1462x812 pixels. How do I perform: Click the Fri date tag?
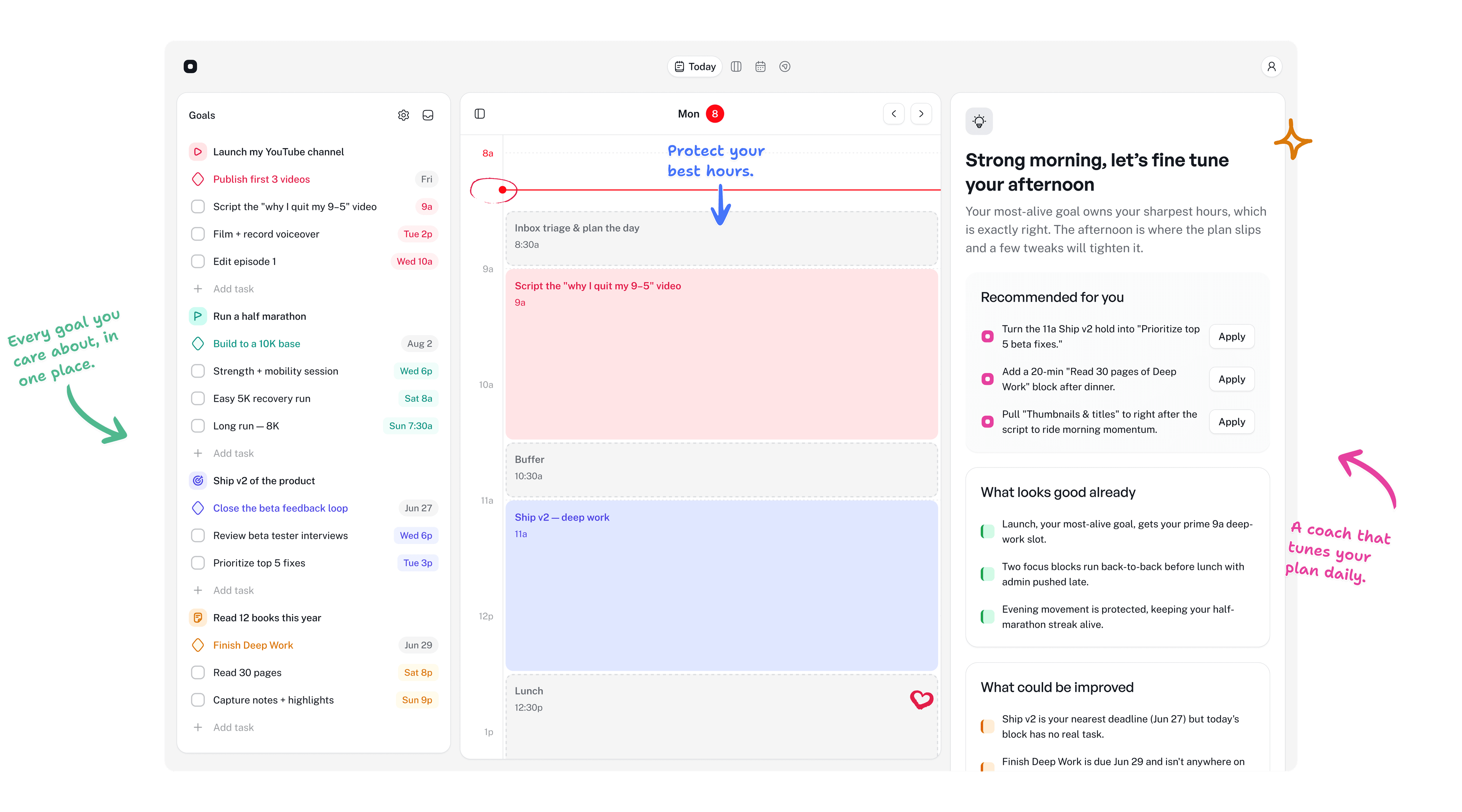[x=426, y=179]
